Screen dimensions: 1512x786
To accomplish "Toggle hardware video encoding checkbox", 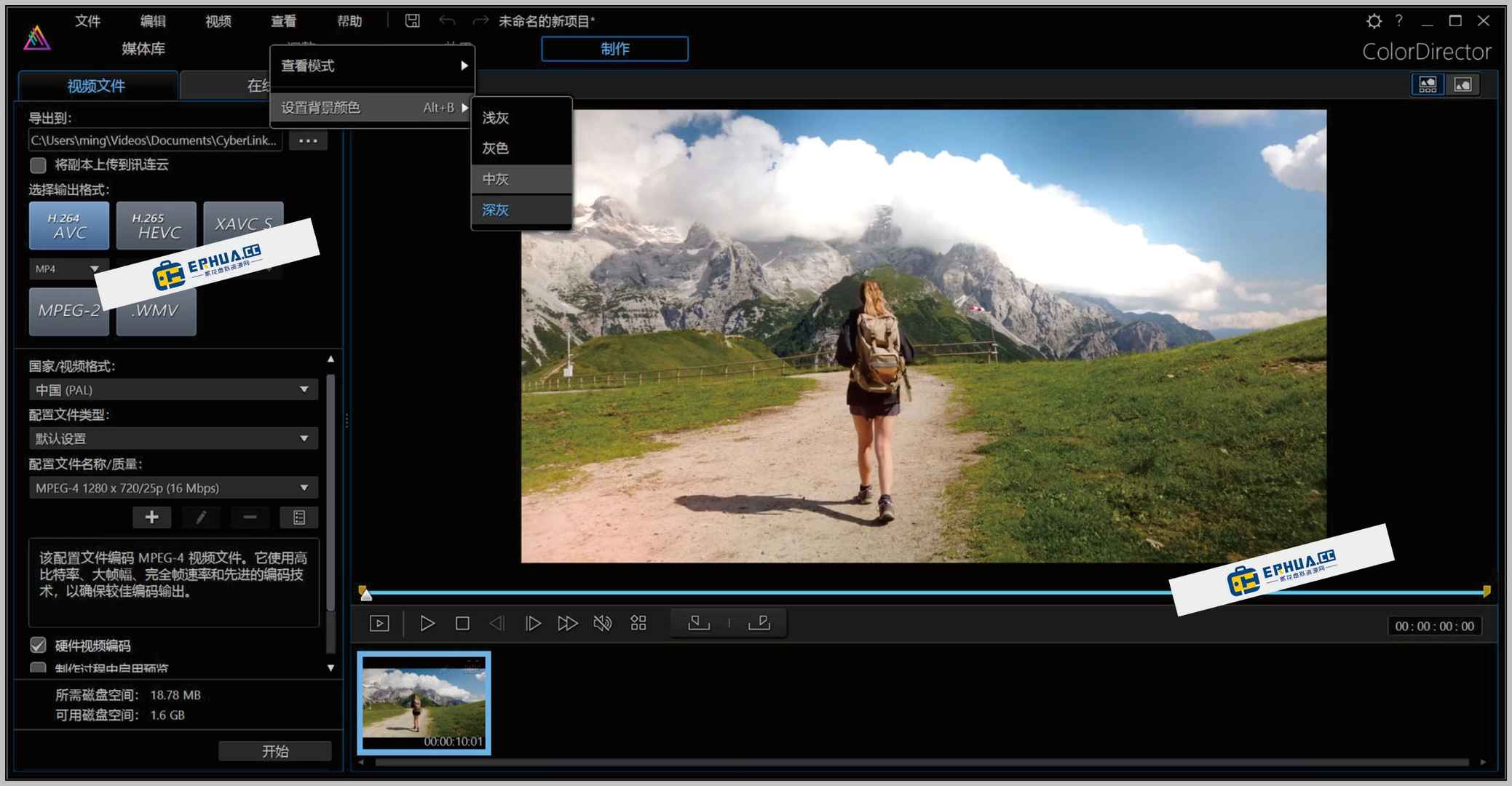I will (x=38, y=646).
